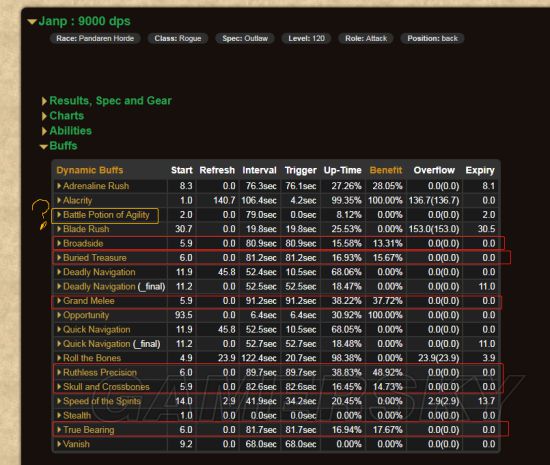
Task: Expand True Bearing row arrow
Action: 59,429
